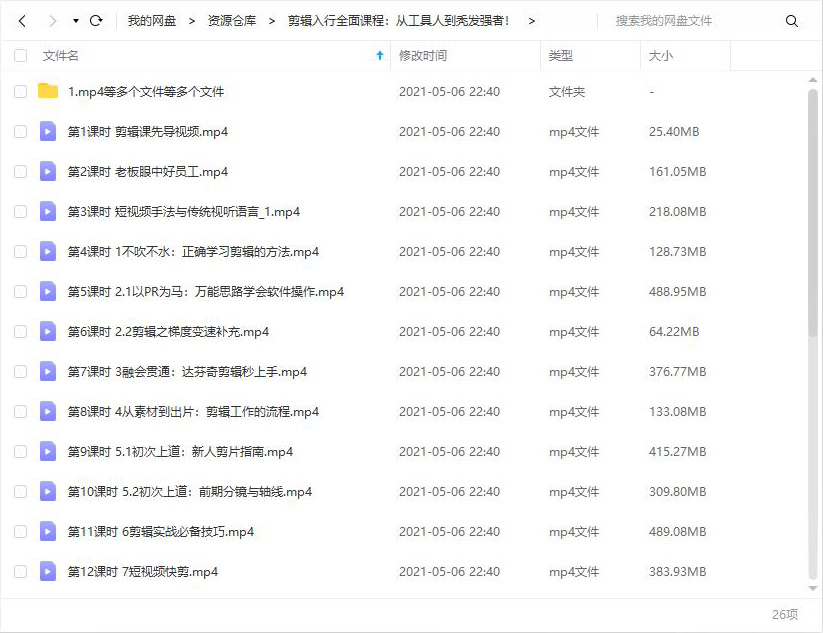This screenshot has height=633, width=823.
Task: Select 第9课时 5.1初次上道 file name
Action: coord(180,452)
